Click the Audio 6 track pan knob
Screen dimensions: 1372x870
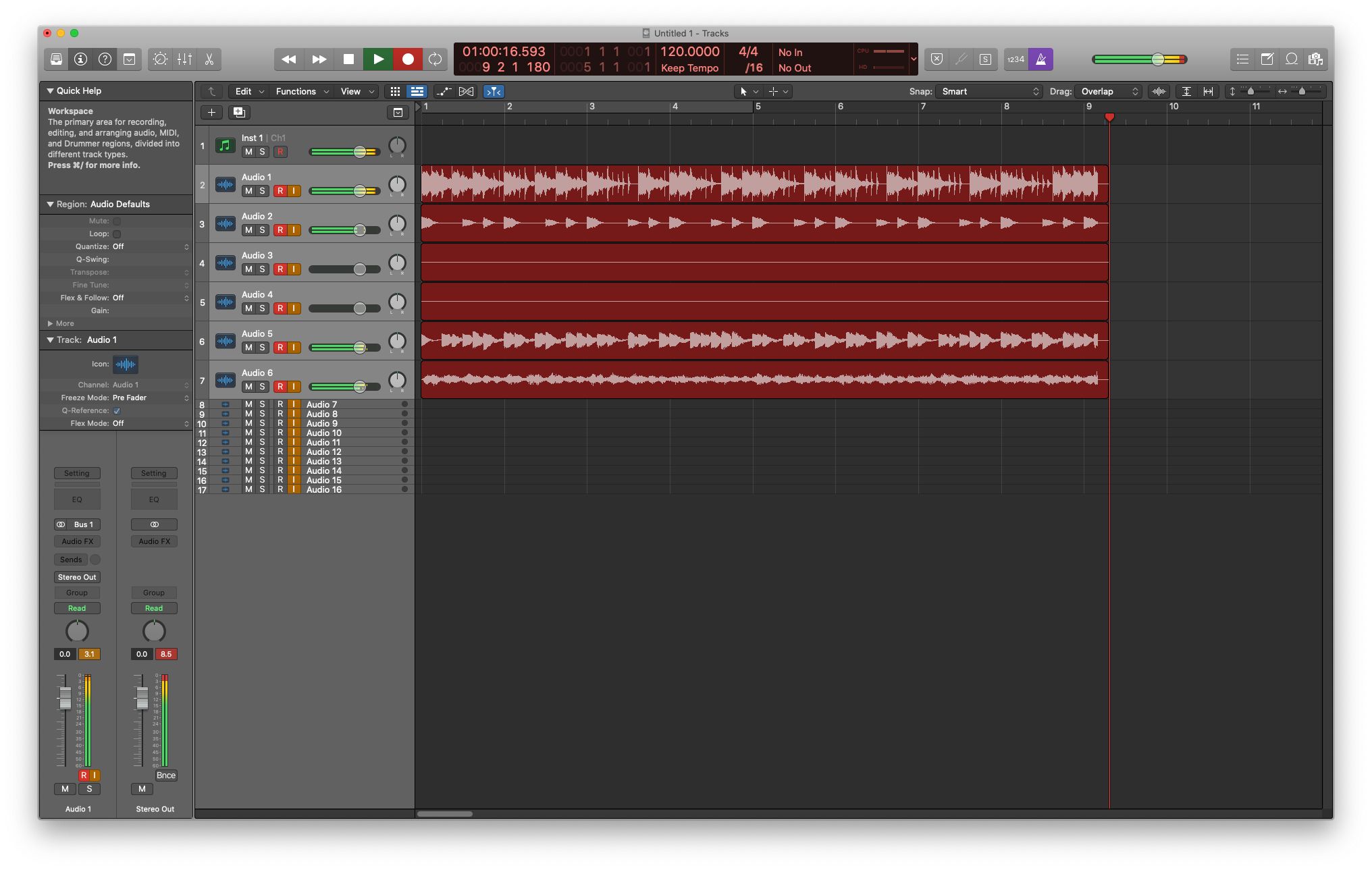(397, 380)
